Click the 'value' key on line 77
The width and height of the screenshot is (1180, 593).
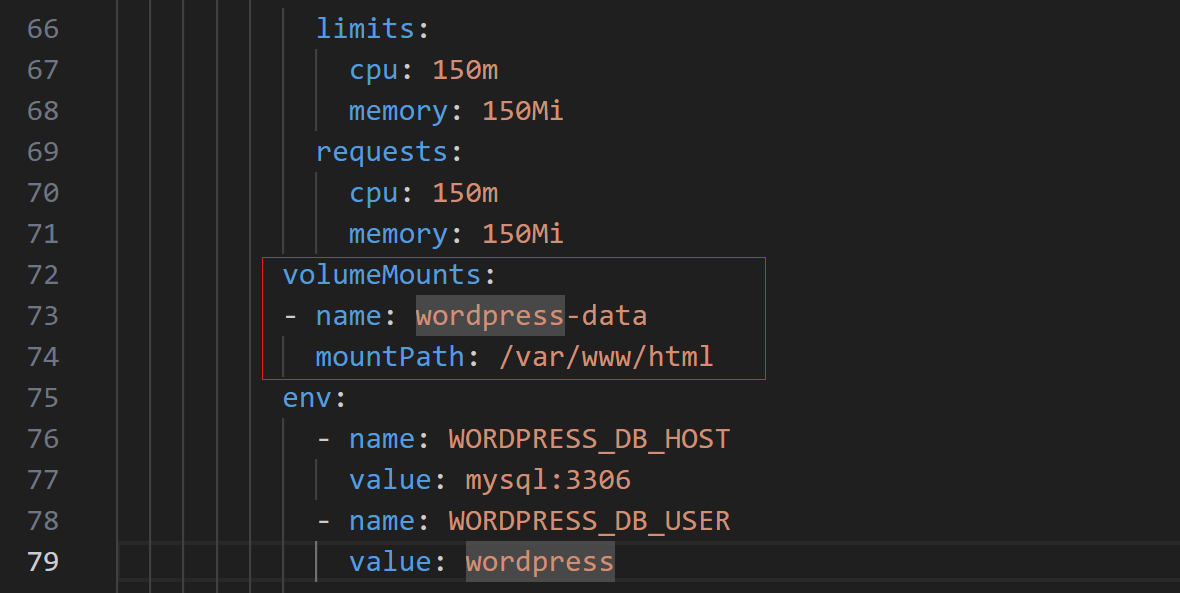coord(390,480)
